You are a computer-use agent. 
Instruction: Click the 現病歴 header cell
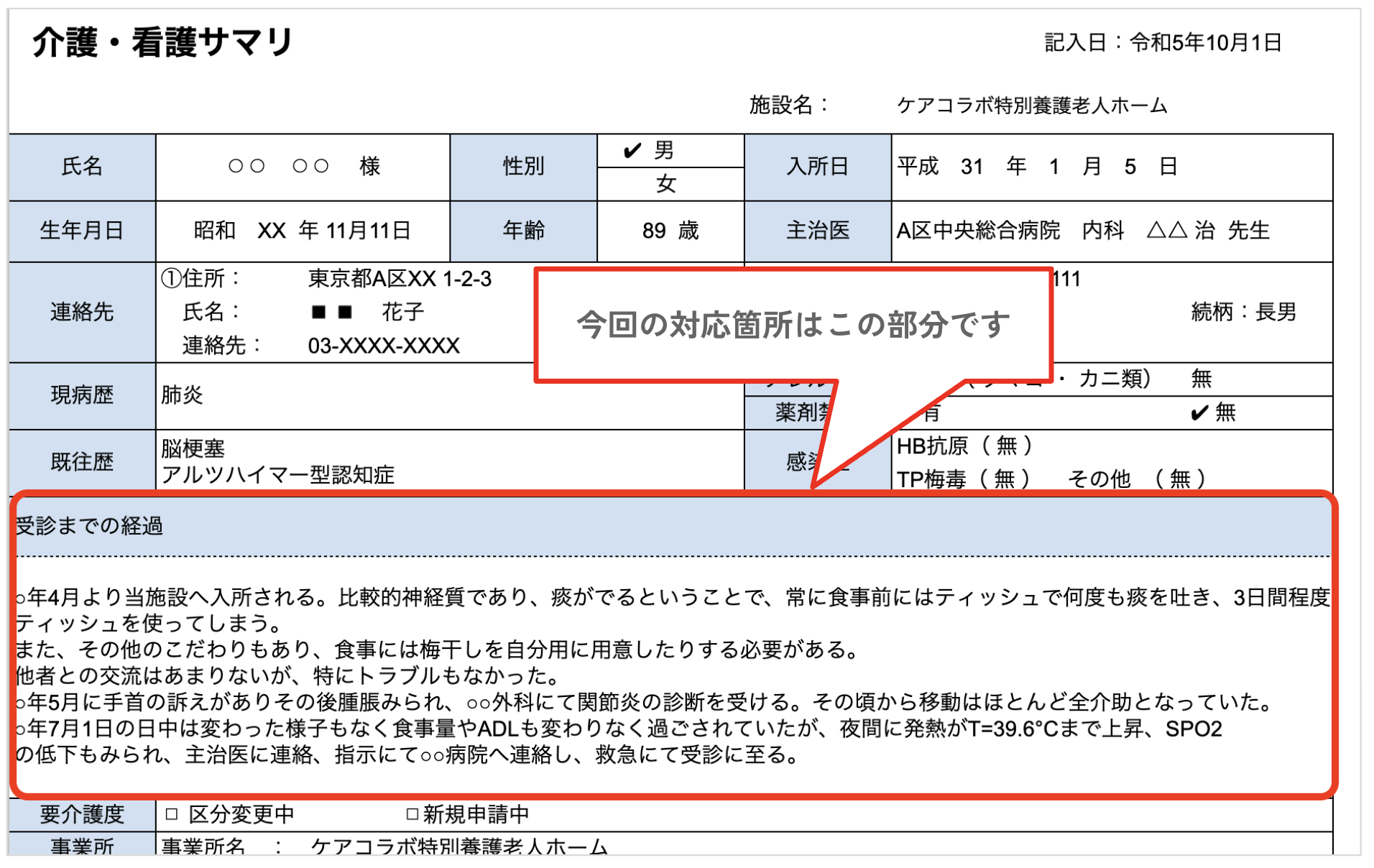click(x=82, y=395)
